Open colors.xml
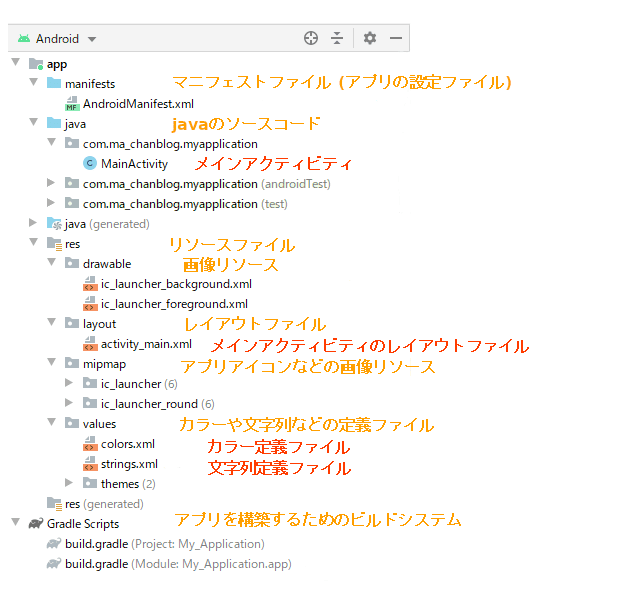Viewport: 640px width, 610px height. point(128,444)
